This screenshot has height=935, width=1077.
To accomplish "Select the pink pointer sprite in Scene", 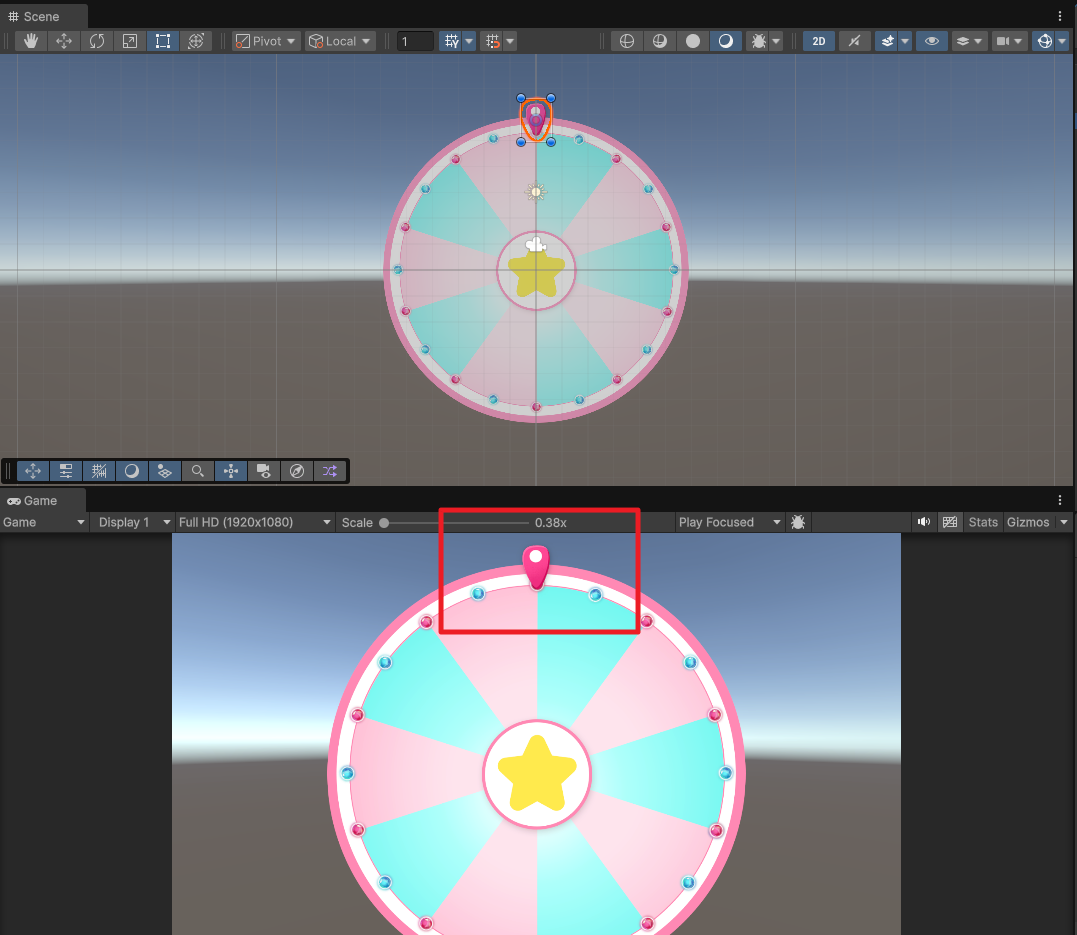I will coord(536,120).
